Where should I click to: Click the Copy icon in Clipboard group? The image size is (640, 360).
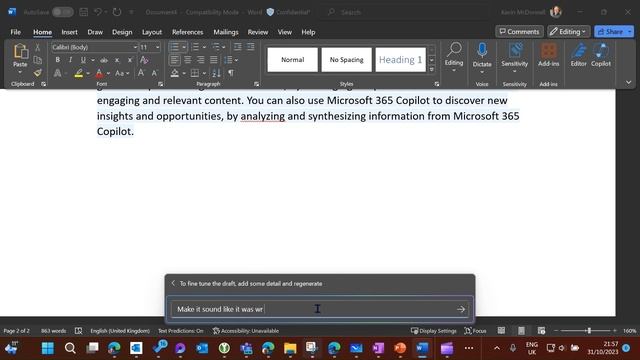click(x=38, y=60)
